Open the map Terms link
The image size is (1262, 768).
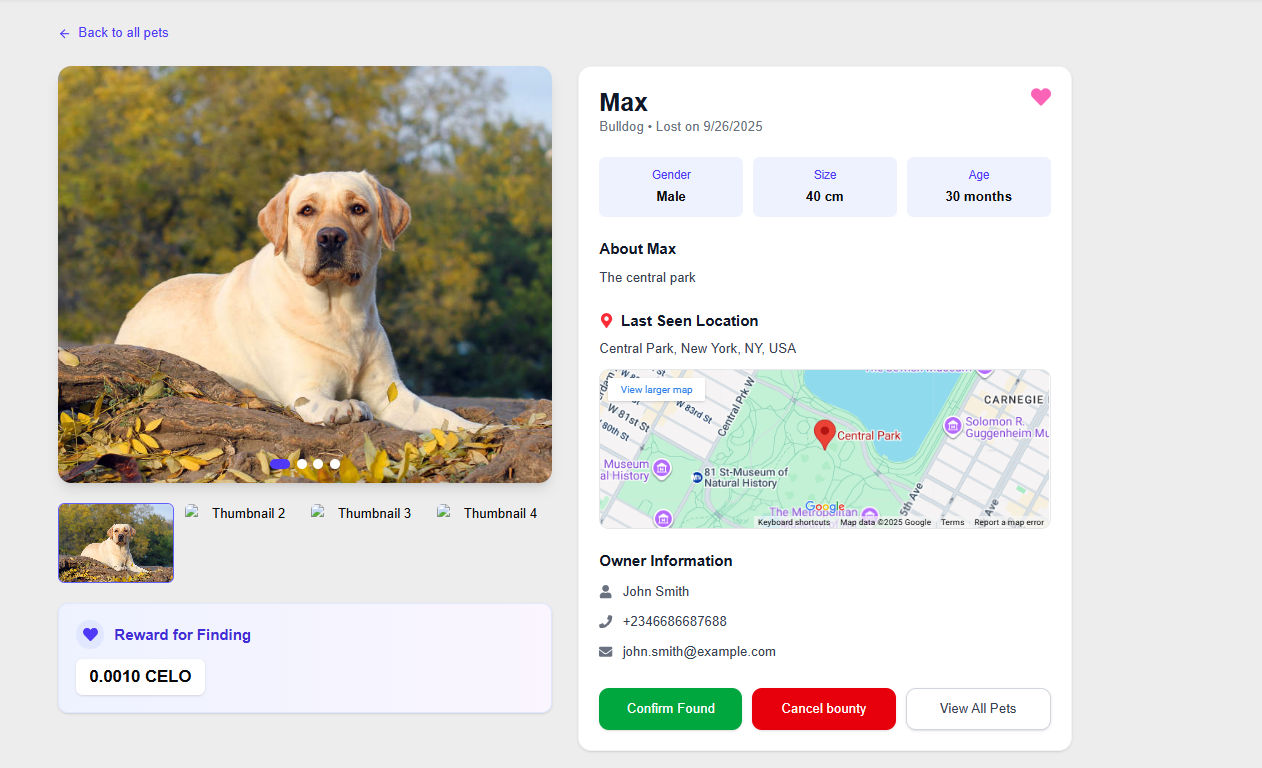[952, 522]
